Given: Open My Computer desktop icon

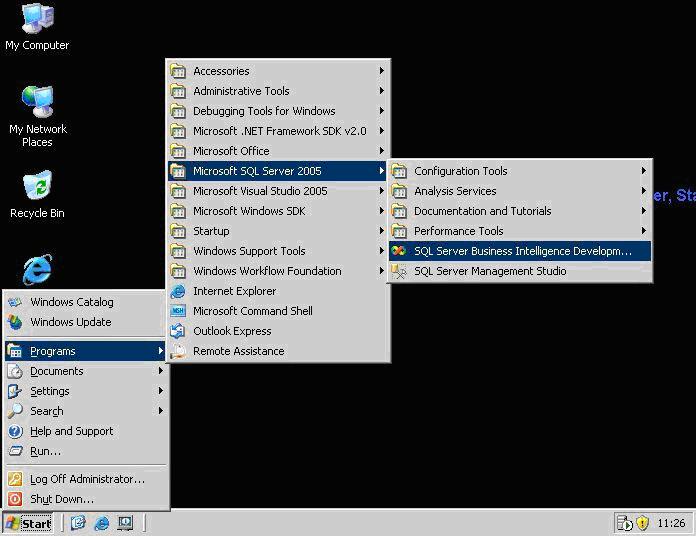Looking at the screenshot, I should point(37,25).
